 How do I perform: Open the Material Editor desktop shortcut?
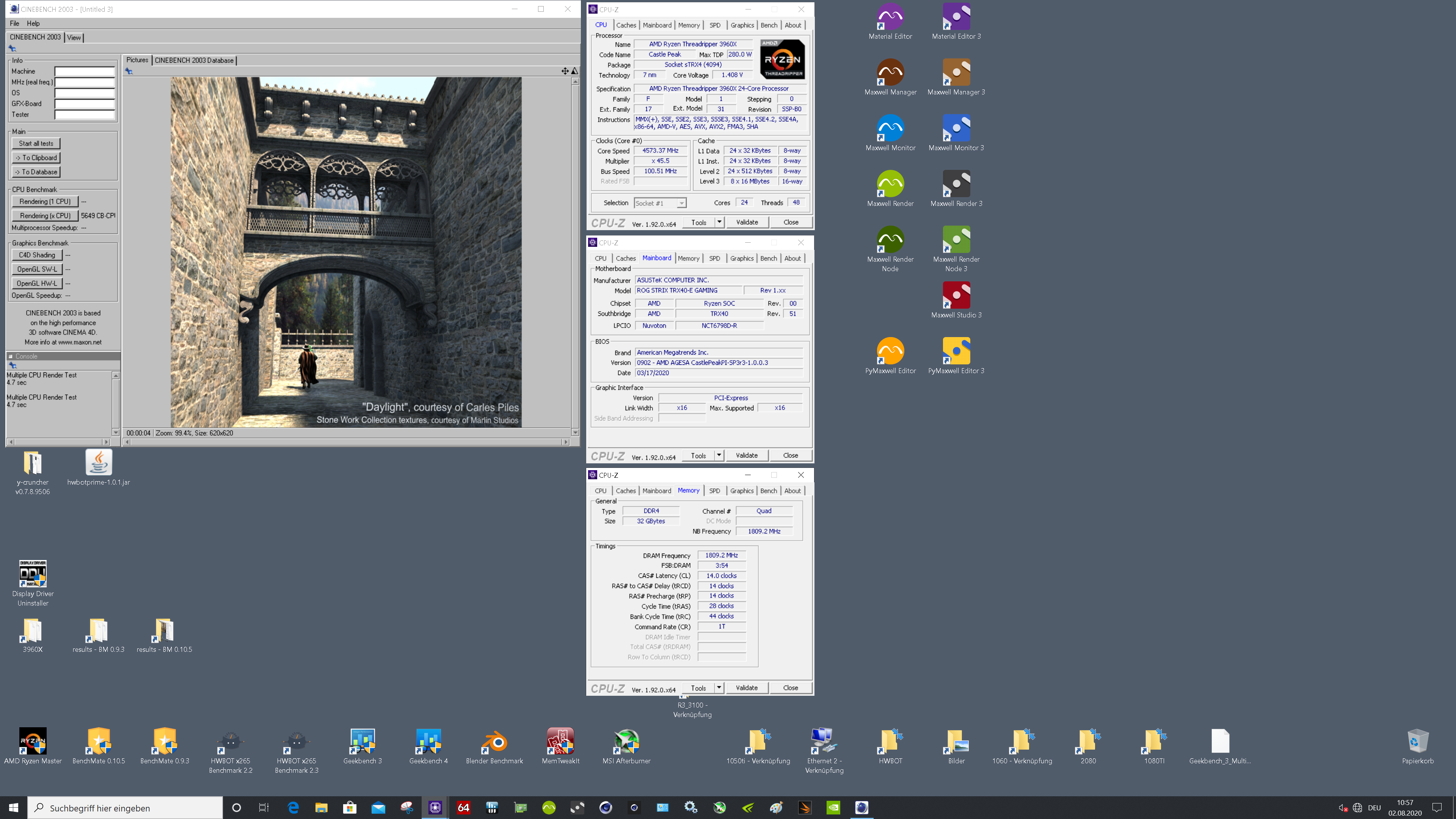(x=890, y=22)
